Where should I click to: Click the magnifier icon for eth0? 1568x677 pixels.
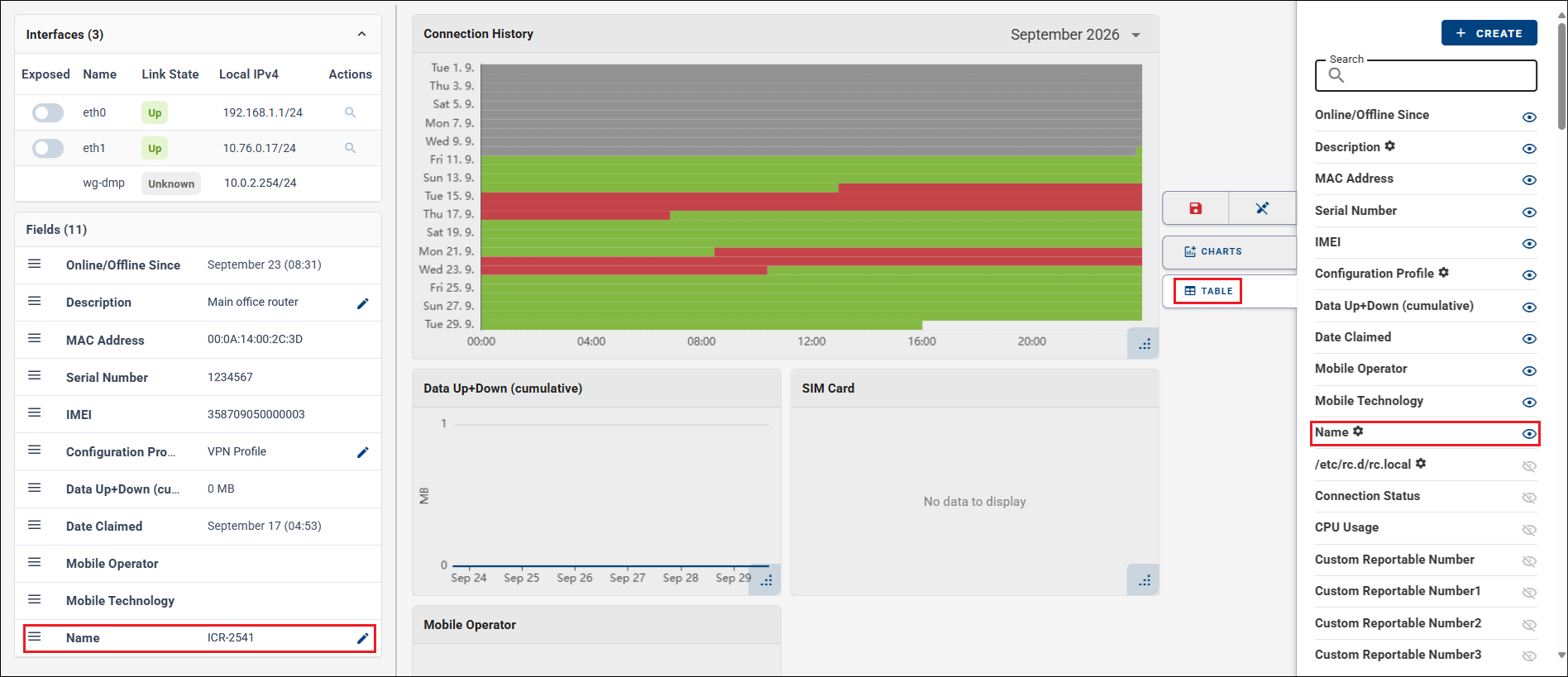click(350, 112)
